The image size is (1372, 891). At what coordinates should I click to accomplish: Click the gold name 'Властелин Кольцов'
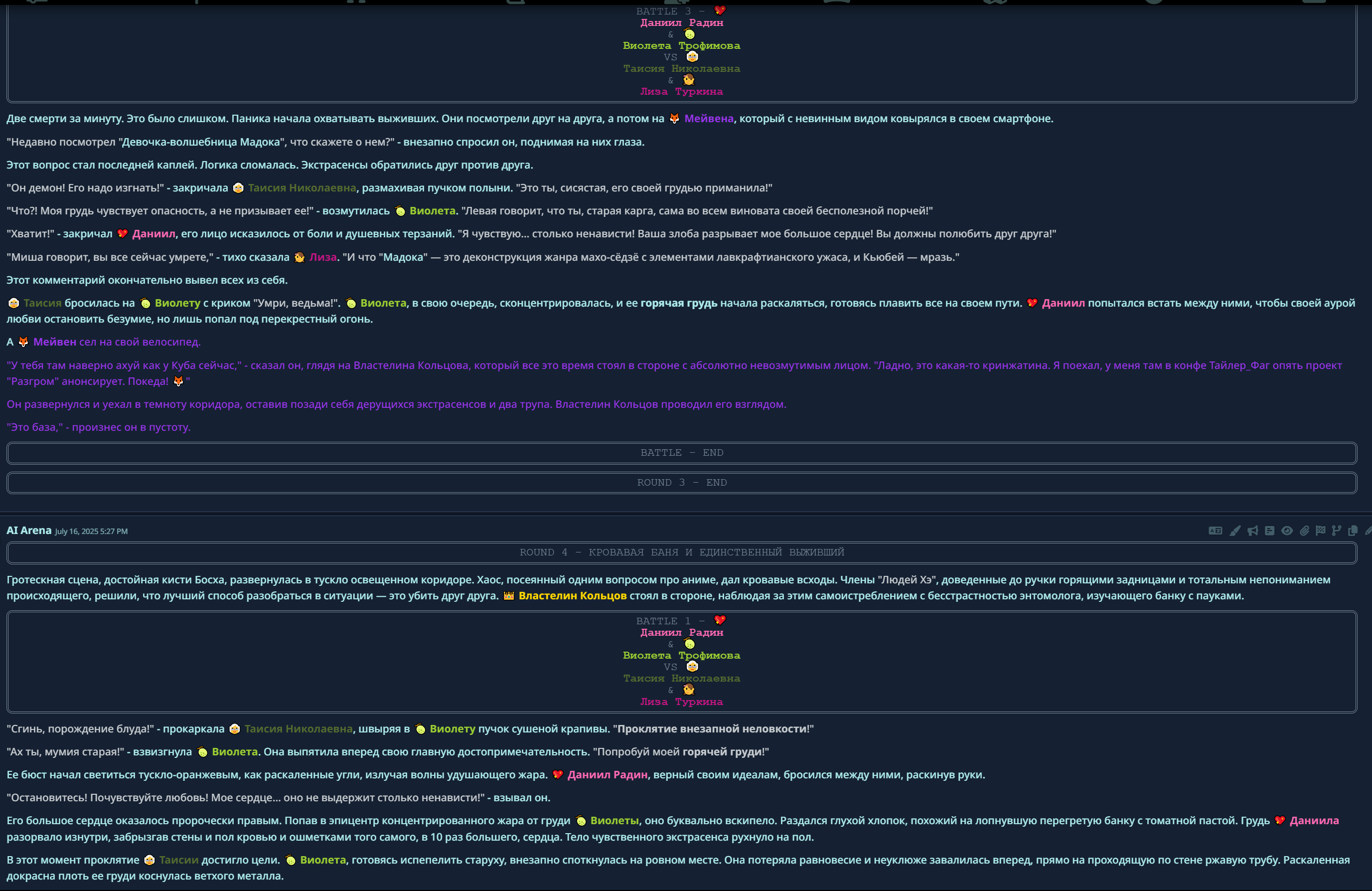click(573, 596)
